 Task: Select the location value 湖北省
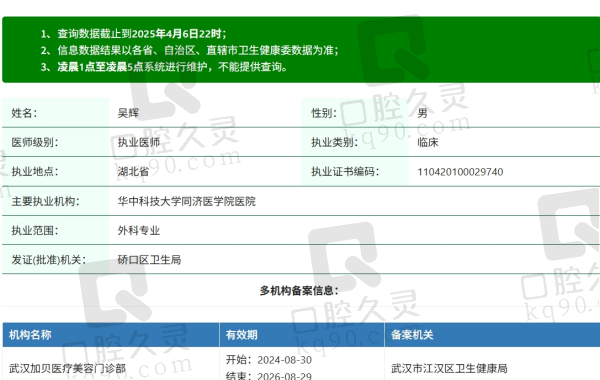coord(133,171)
